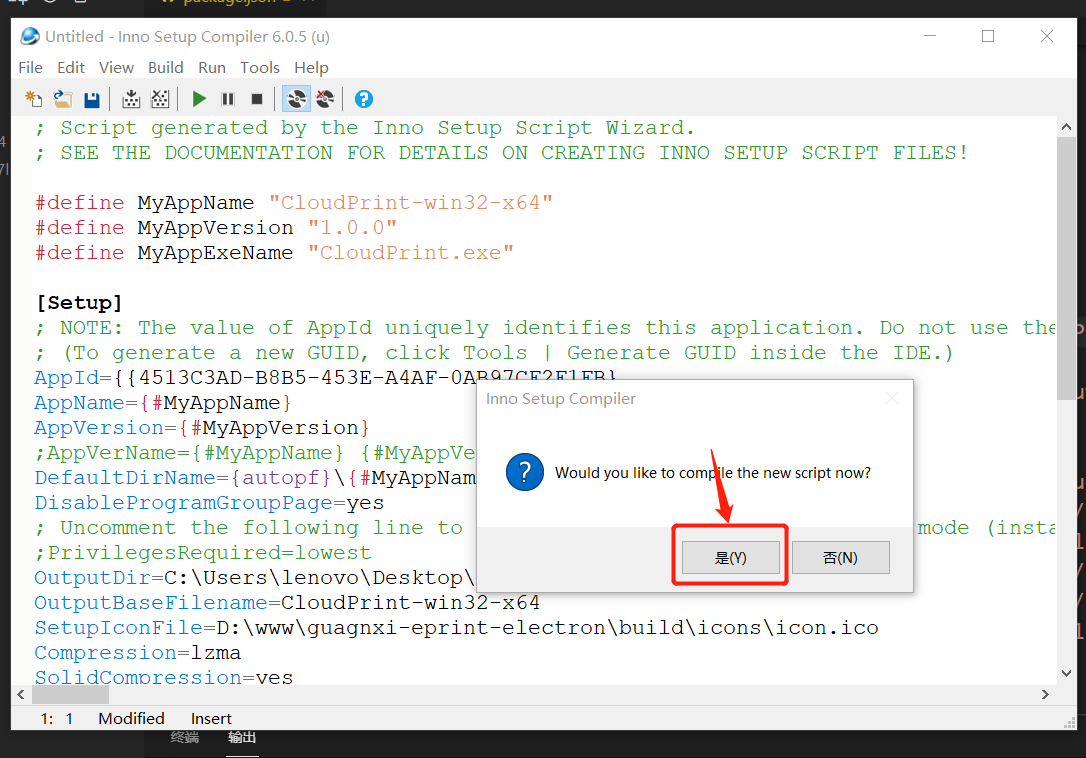Save the script with floppy disk icon
Screen dimensions: 1086x758
92,99
